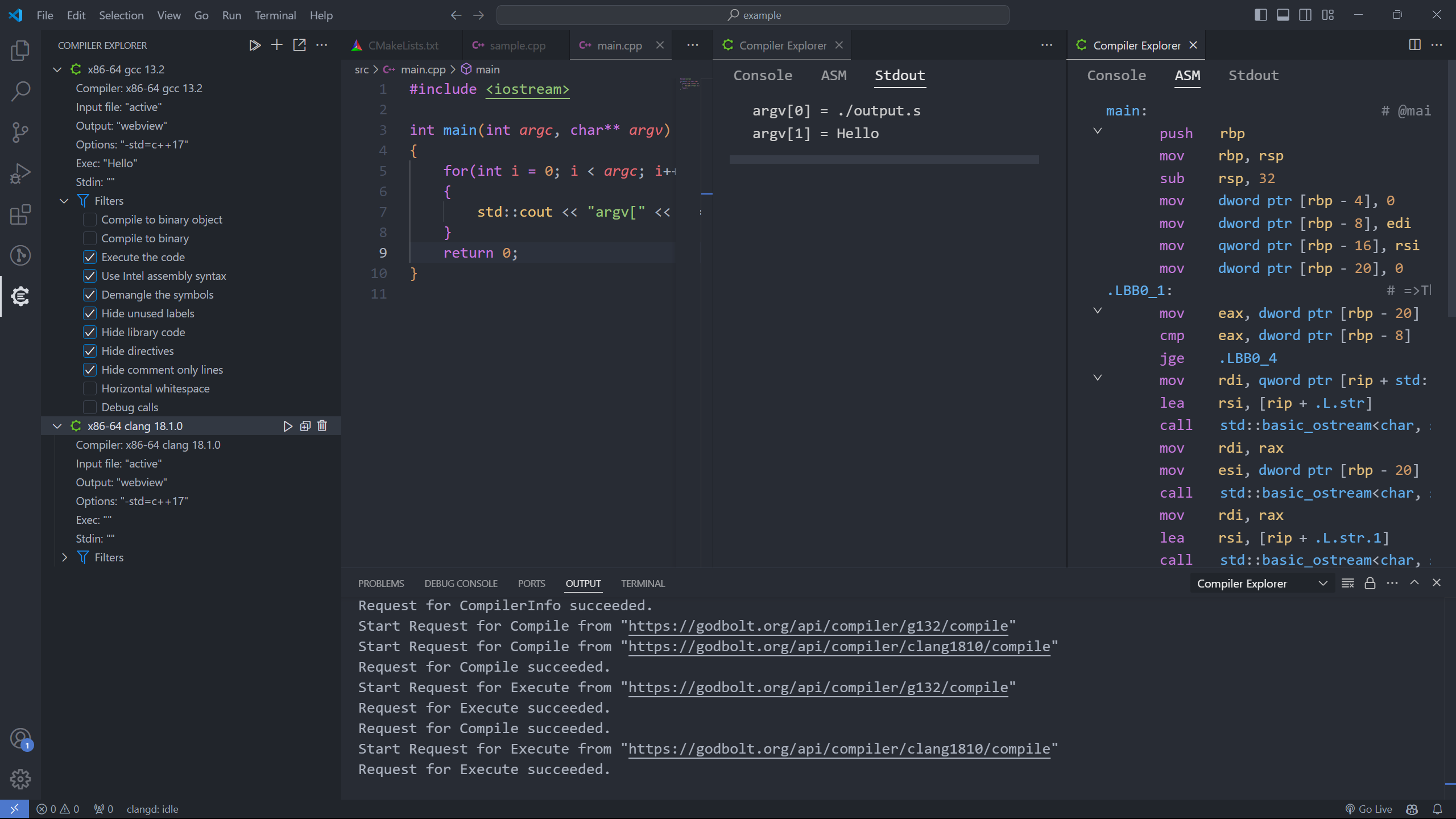Uncheck Use Intel assembly syntax

tap(90, 276)
